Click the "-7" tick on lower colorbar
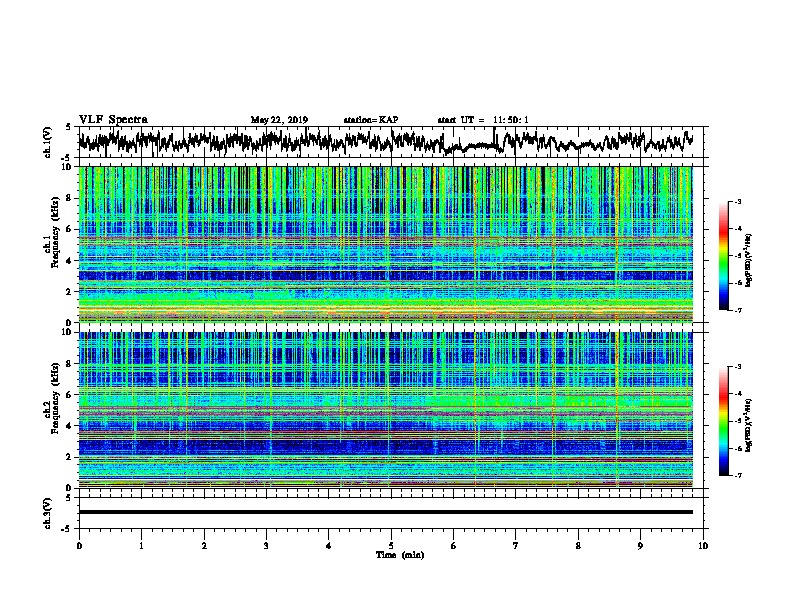 738,476
